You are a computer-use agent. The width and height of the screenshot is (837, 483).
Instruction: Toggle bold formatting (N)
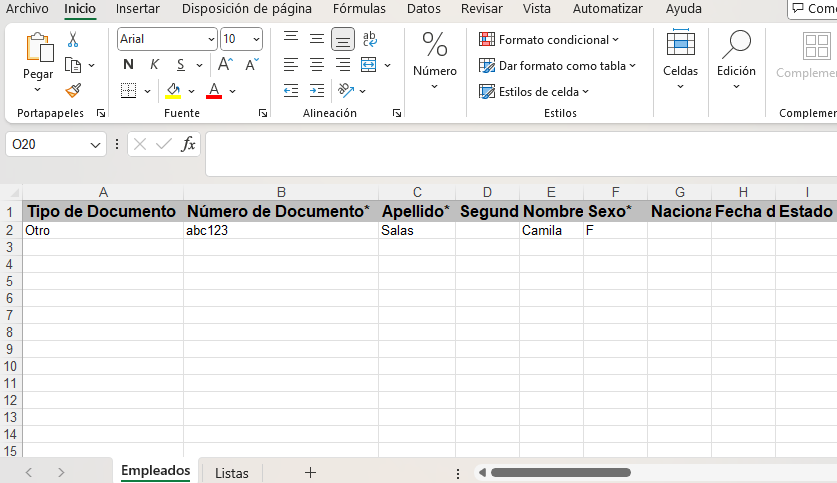tap(128, 65)
